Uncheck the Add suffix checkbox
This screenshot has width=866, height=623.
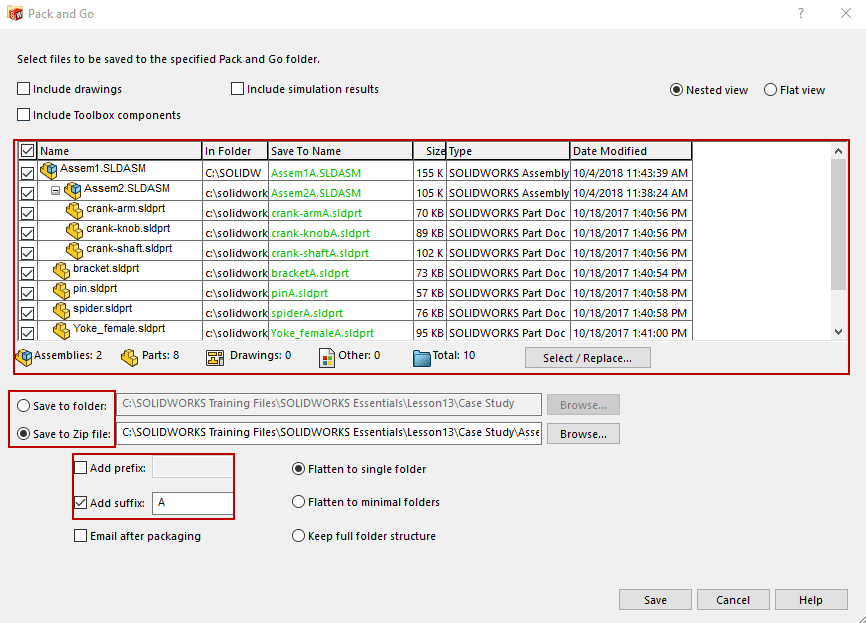[x=81, y=503]
